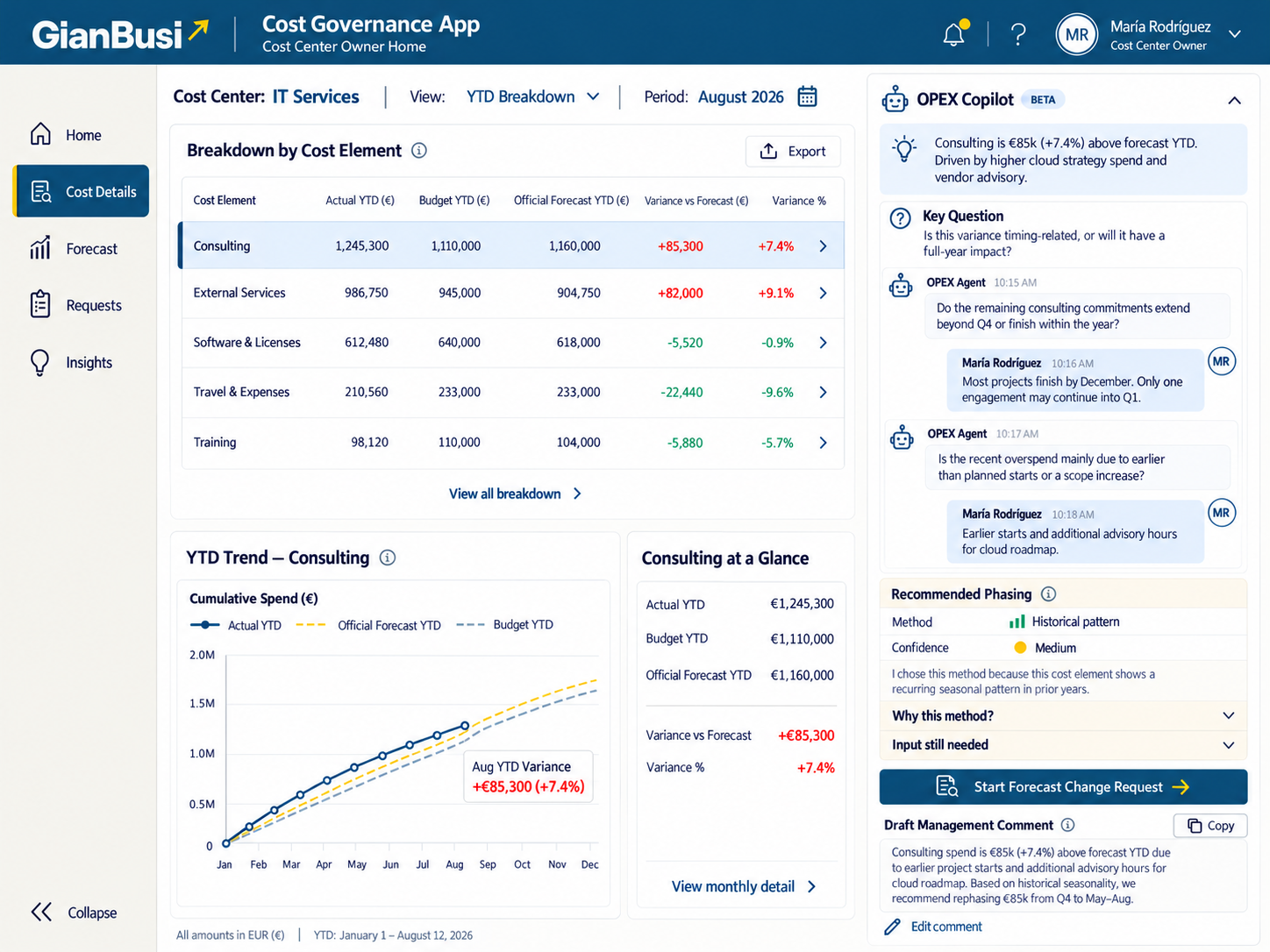Click the pencil icon for Edit comment
This screenshot has height=952, width=1270.
click(892, 927)
